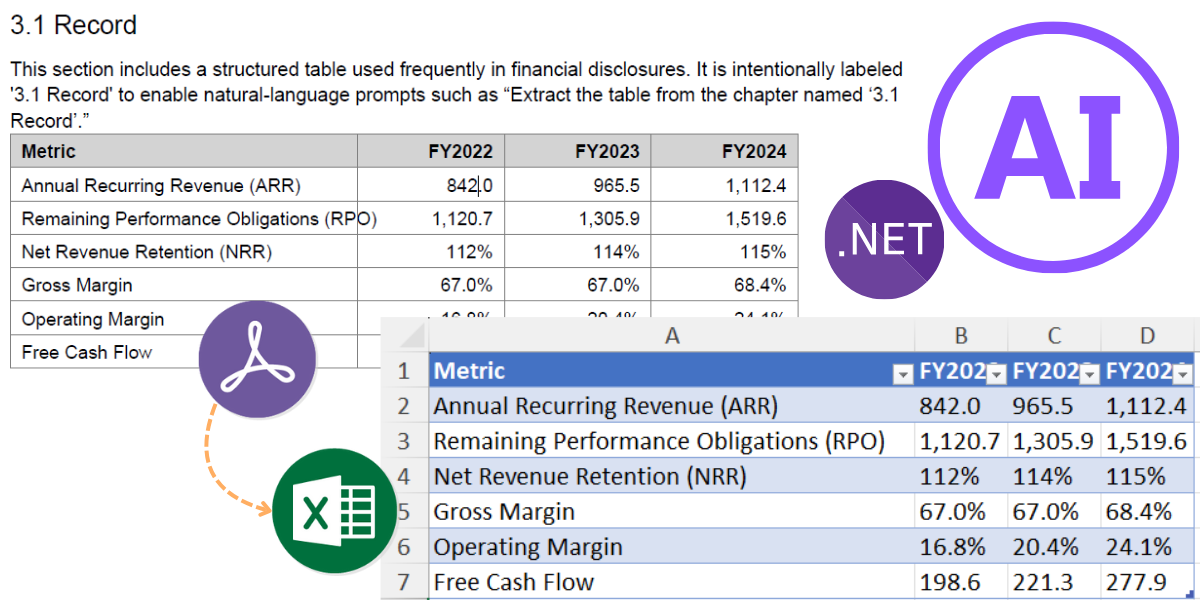Select Excel cell D7 with 277.9
This screenshot has height=600, width=1200.
coord(1148,582)
